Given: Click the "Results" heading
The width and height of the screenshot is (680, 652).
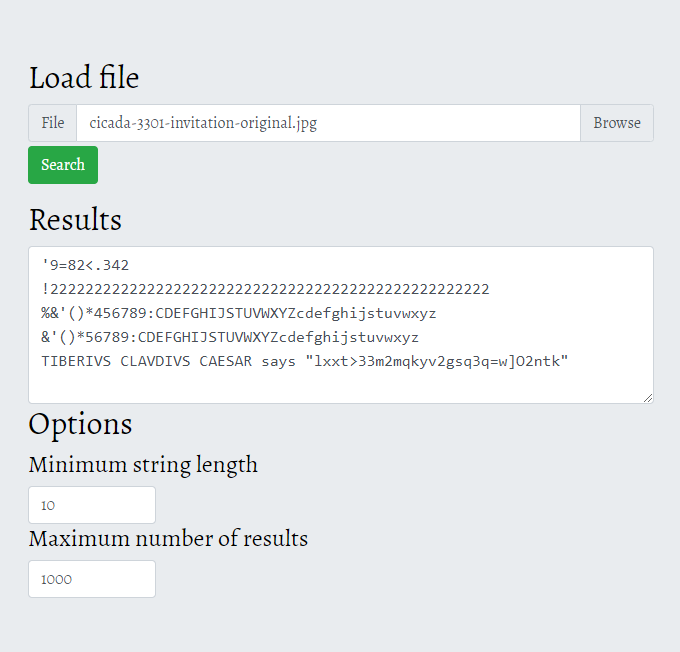Looking at the screenshot, I should click(75, 220).
